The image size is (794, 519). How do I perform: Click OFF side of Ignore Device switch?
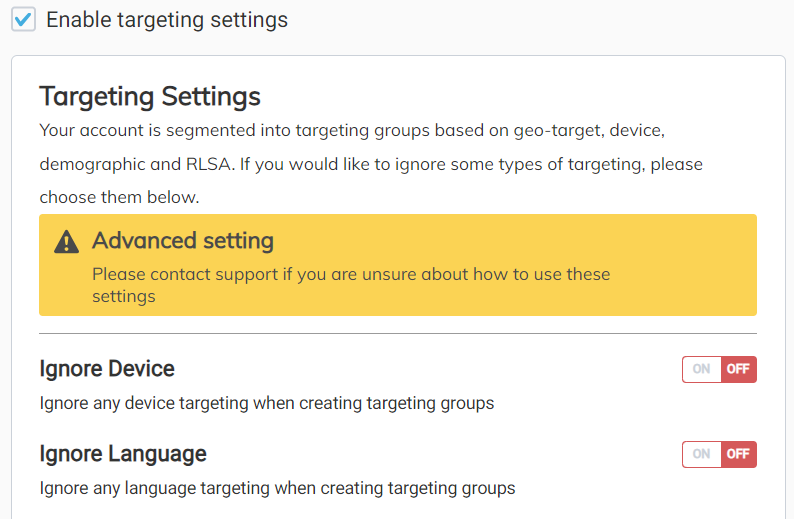(738, 369)
